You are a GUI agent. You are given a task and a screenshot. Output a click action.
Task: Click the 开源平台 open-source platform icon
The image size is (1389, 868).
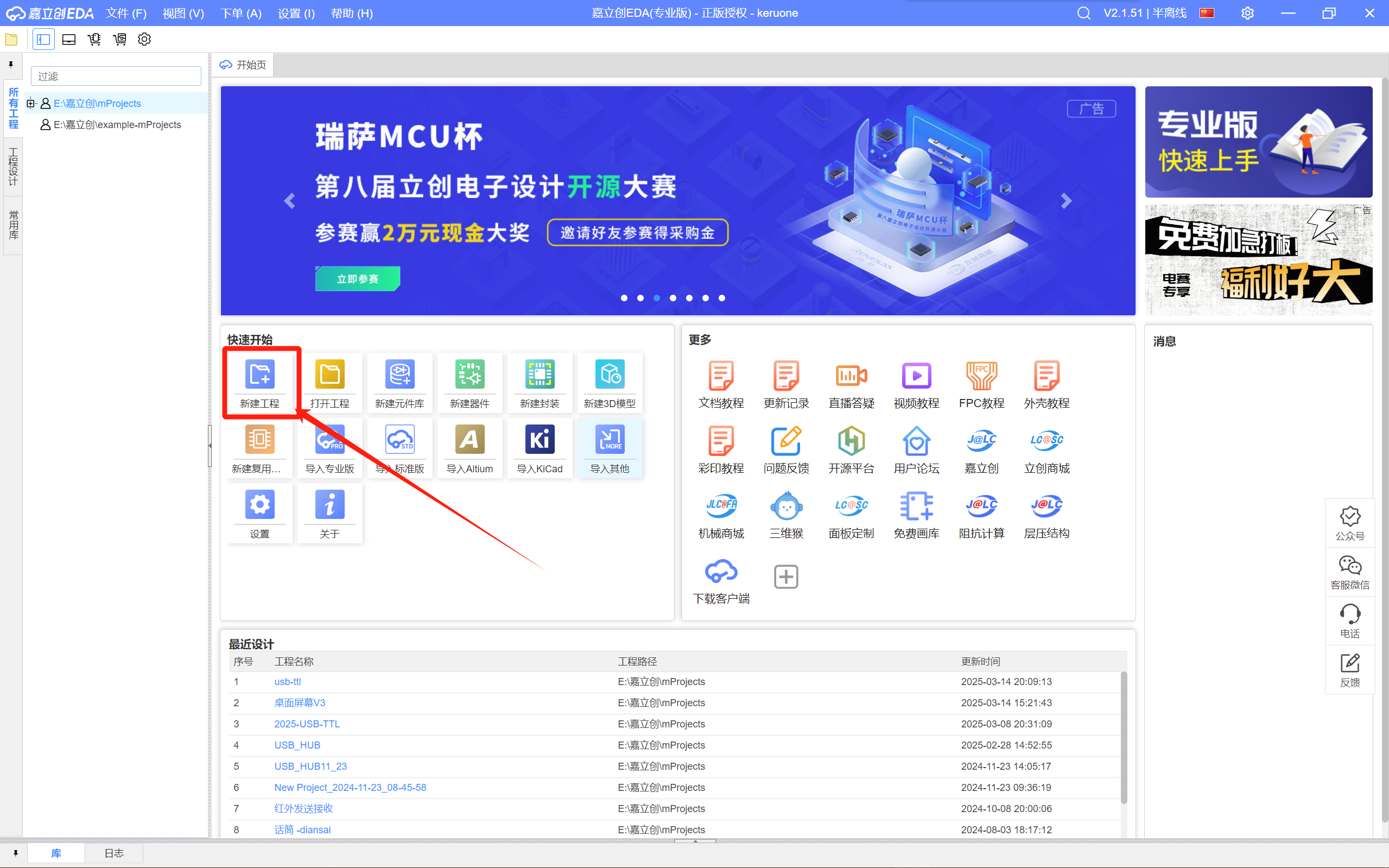coord(851,442)
